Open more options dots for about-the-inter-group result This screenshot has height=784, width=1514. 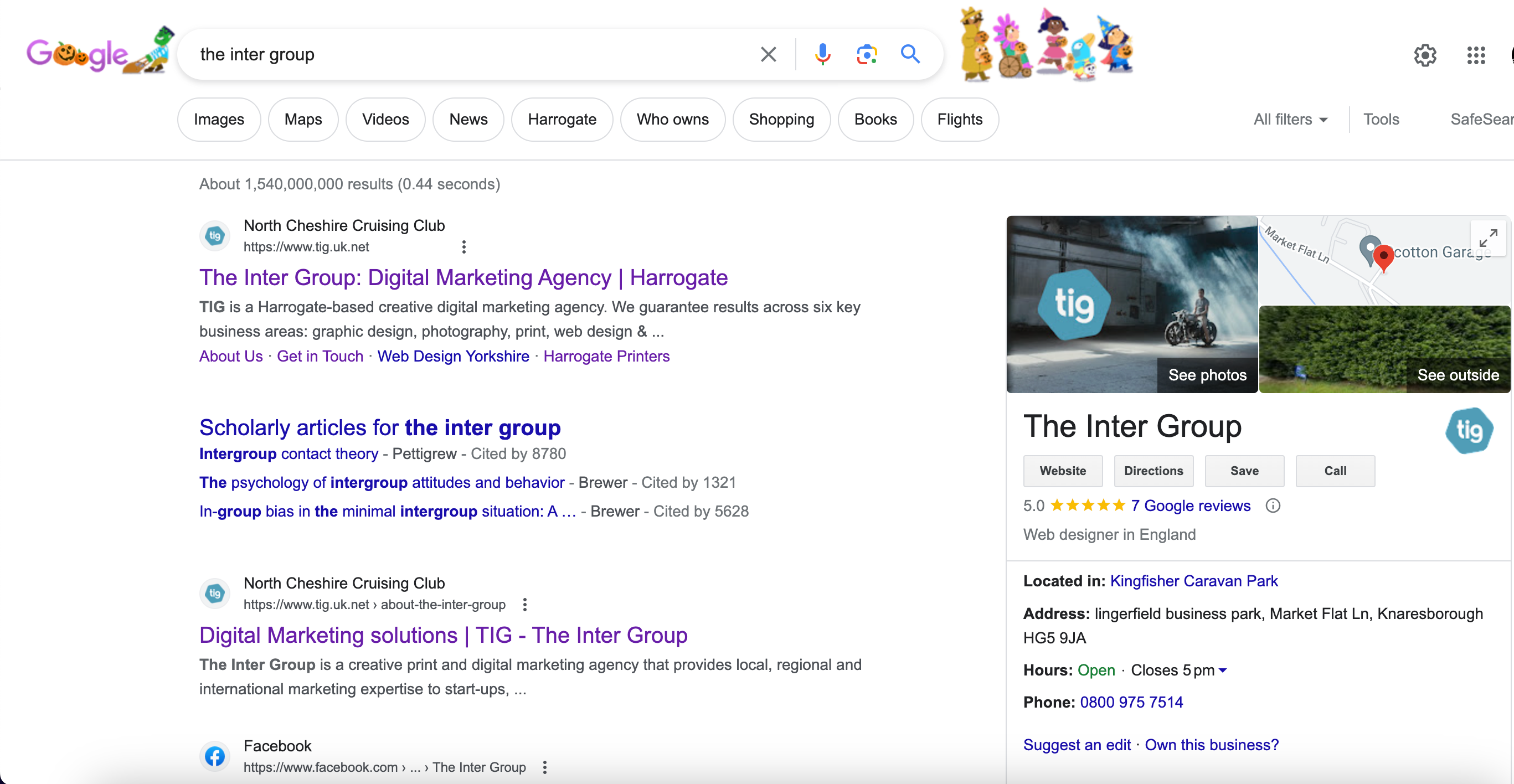[525, 604]
